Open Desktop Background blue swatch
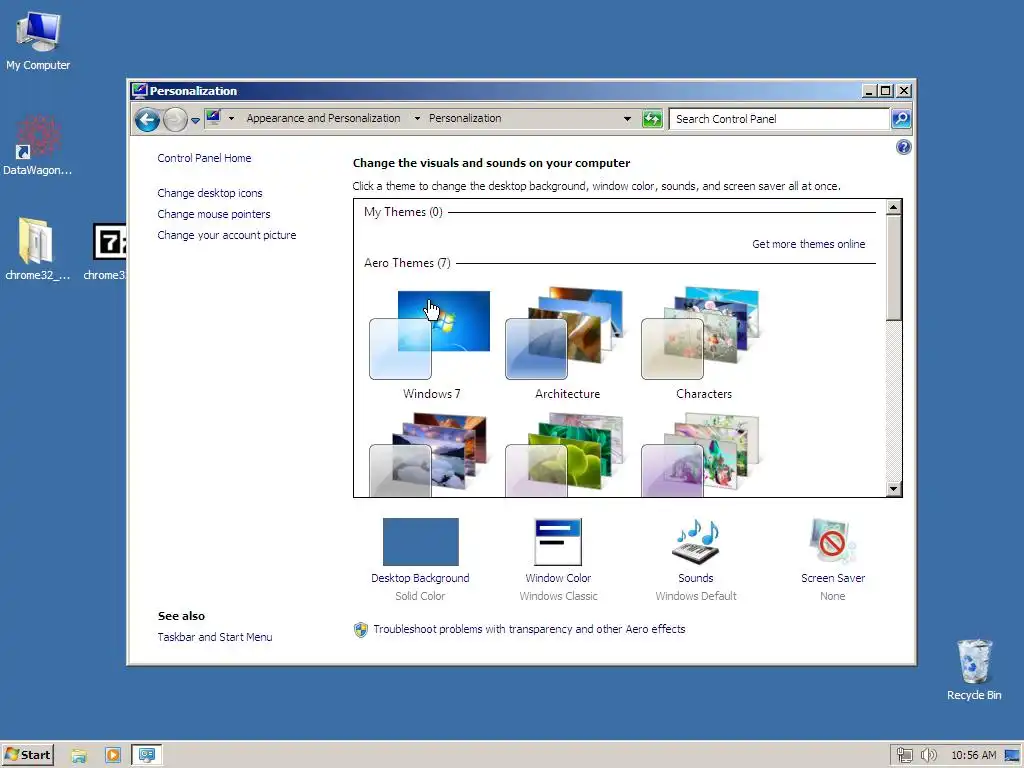Screen dimensions: 1024x768 point(421,542)
